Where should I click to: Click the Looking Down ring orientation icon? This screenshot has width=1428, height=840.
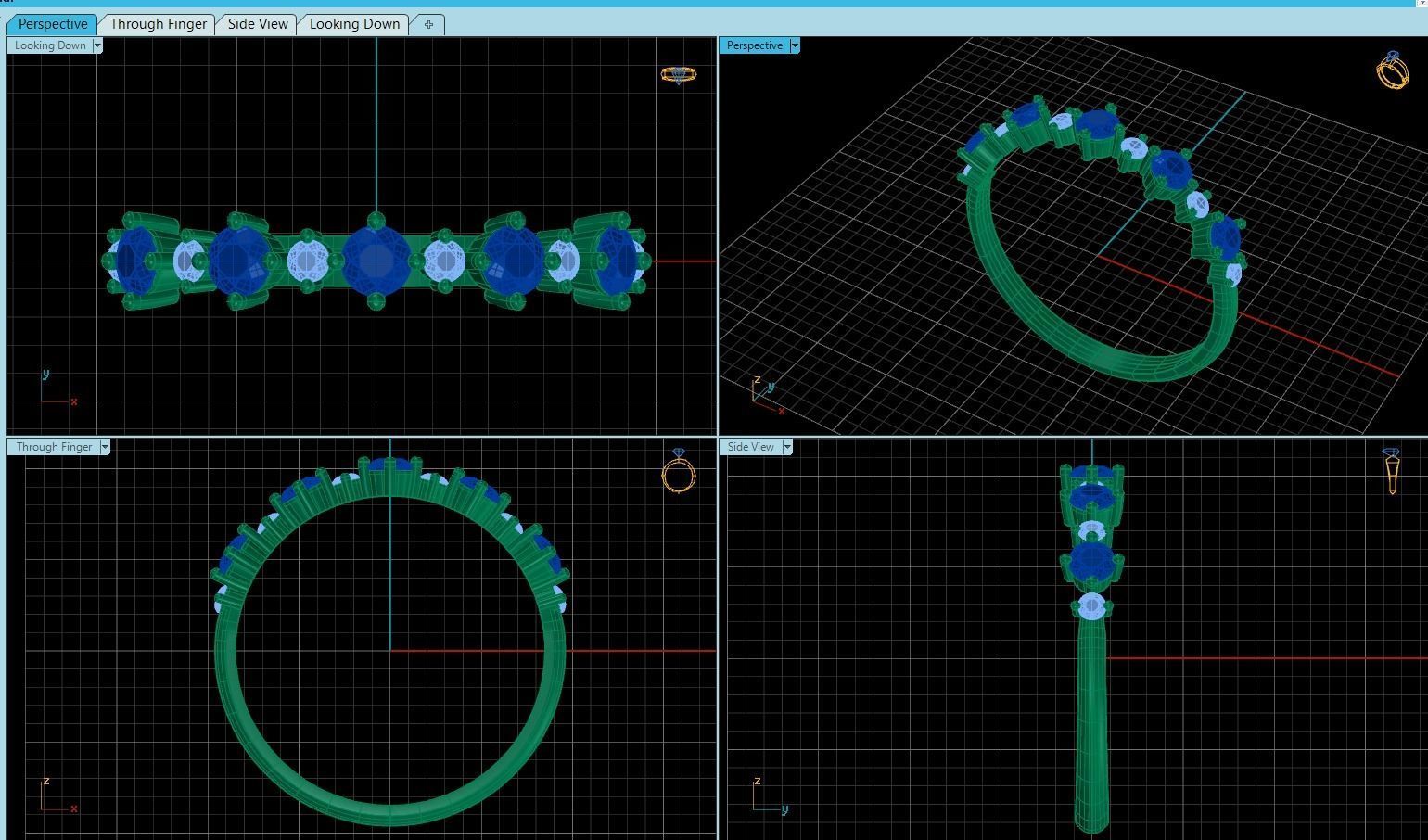coord(679,74)
